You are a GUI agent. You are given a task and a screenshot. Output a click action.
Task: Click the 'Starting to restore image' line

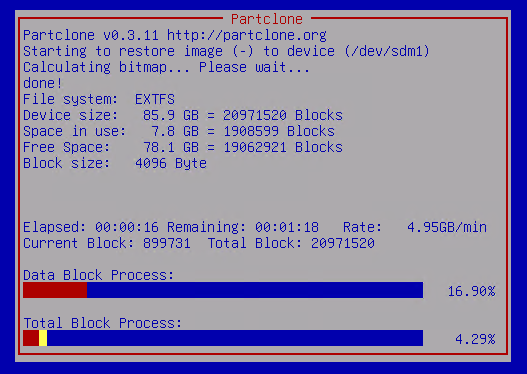(x=226, y=51)
